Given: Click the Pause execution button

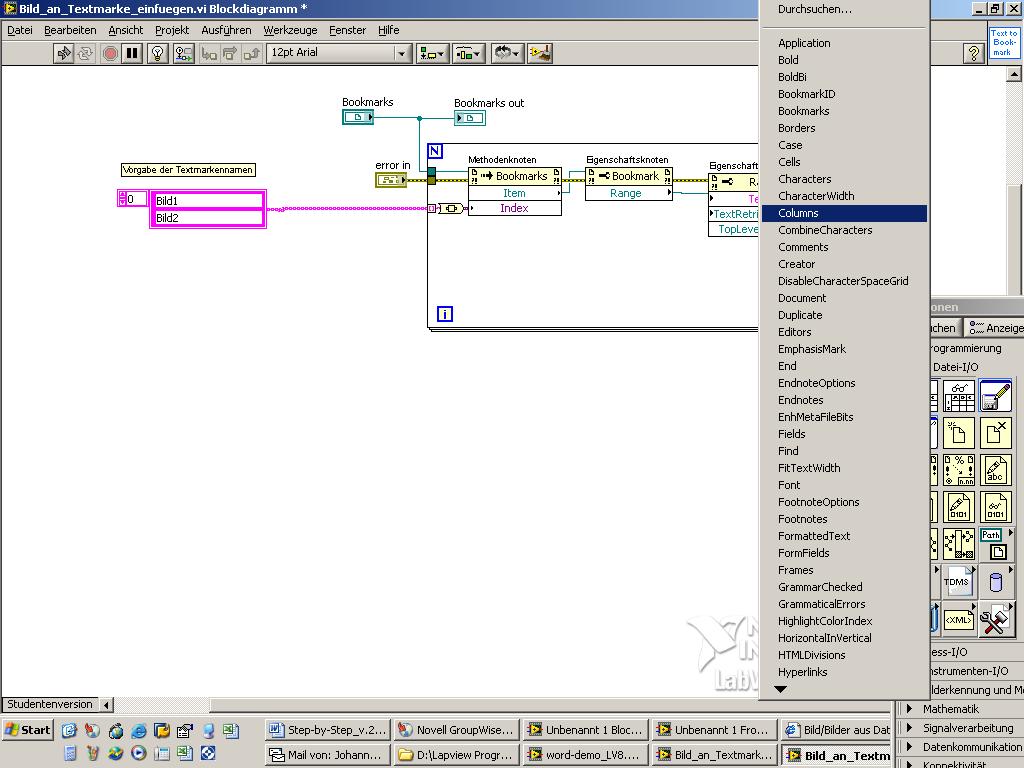Looking at the screenshot, I should (x=132, y=53).
